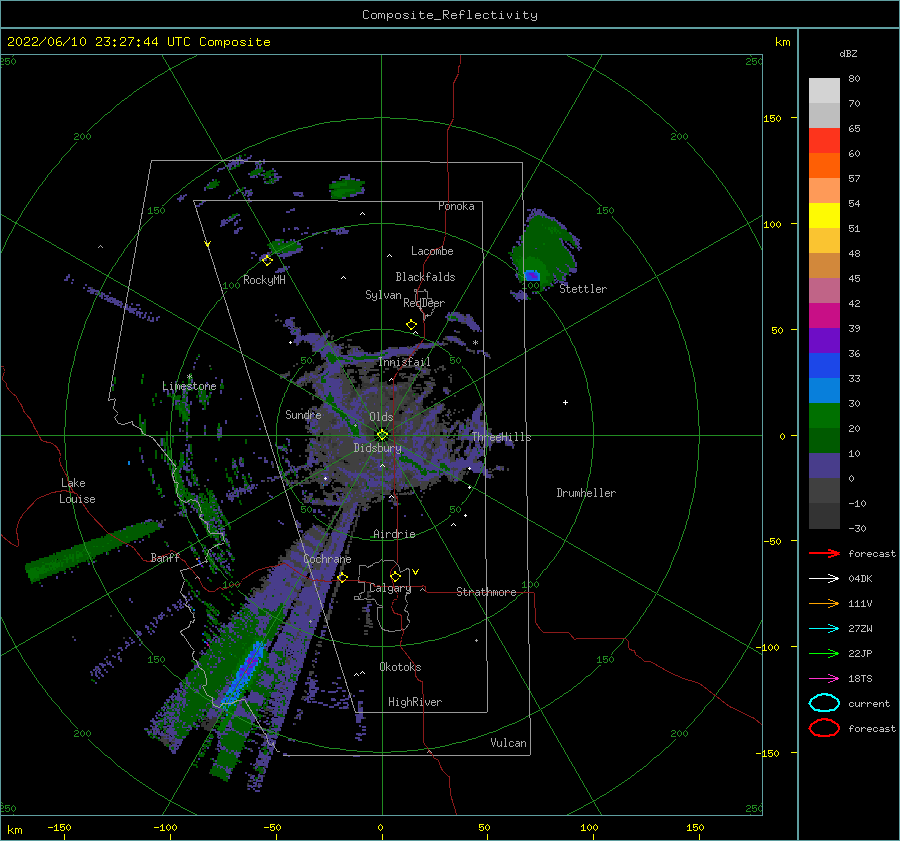900x841 pixels.
Task: Click the magenta 18TS arrow legend icon
Action: (x=824, y=679)
